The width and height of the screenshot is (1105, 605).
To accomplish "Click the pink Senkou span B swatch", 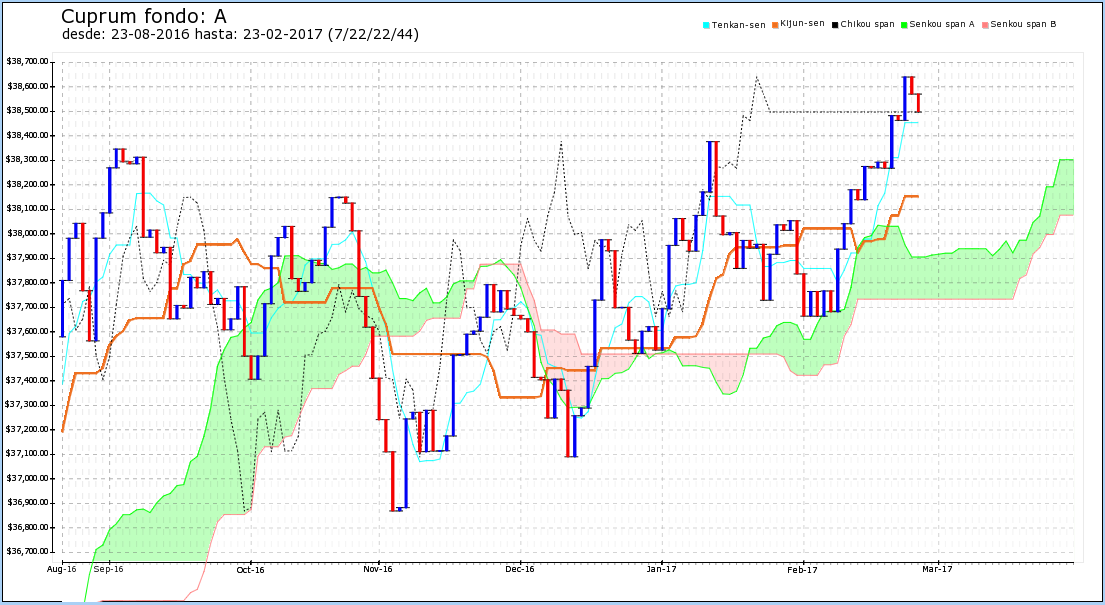I will tap(985, 25).
